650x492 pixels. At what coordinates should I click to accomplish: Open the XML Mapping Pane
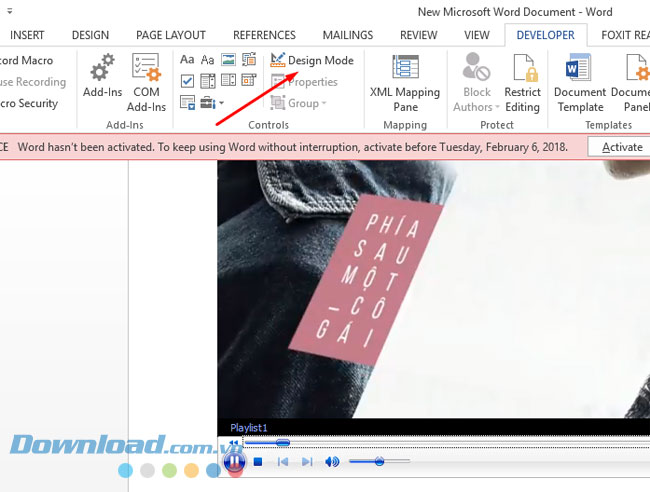coord(405,83)
